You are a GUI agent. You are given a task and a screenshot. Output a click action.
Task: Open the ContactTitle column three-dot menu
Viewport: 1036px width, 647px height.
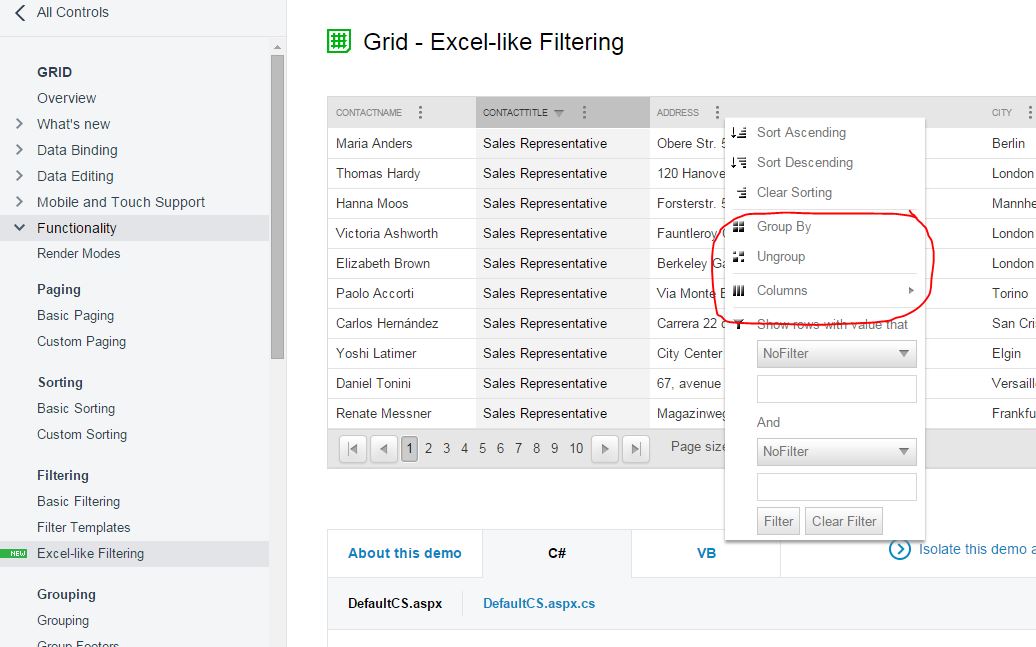[584, 113]
